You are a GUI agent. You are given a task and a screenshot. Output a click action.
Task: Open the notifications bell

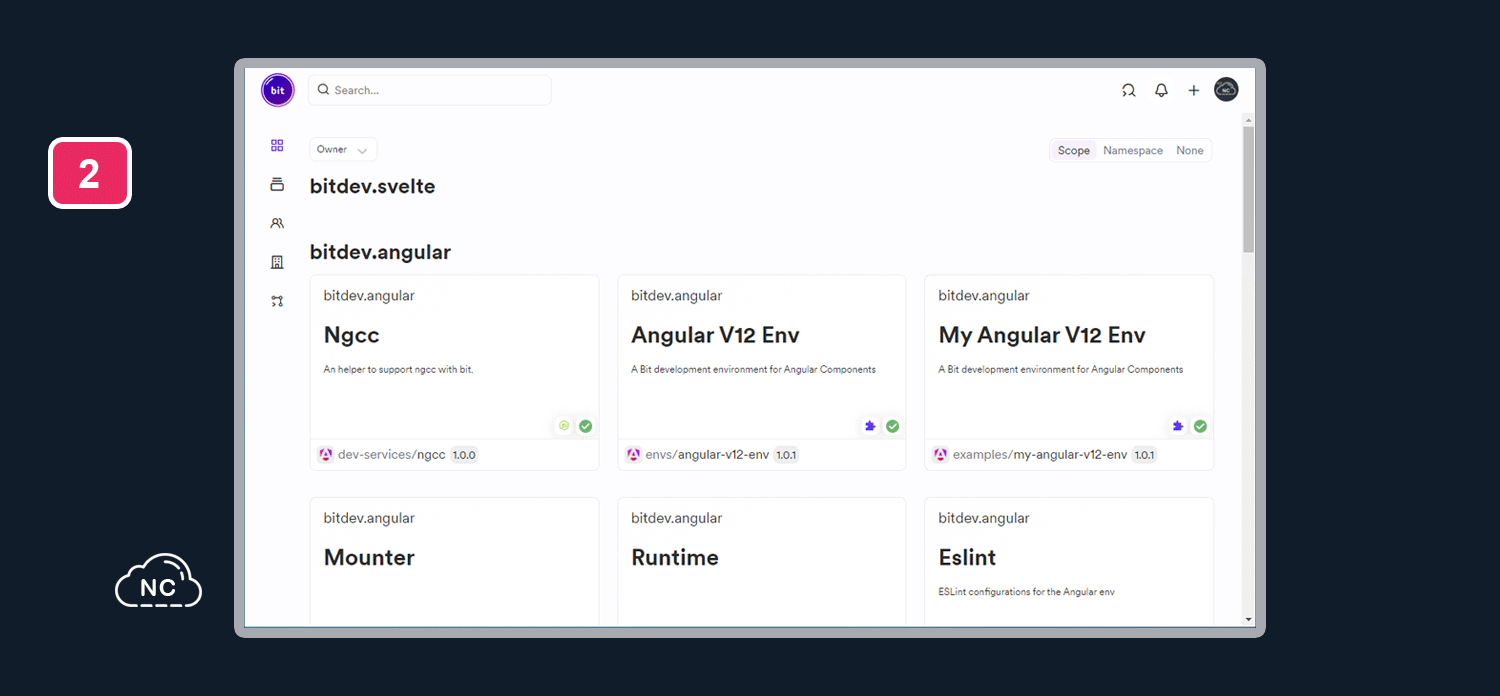point(1161,90)
